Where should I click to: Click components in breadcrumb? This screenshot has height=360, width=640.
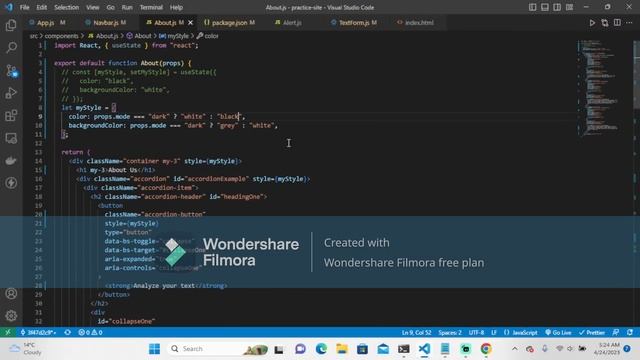tap(61, 36)
